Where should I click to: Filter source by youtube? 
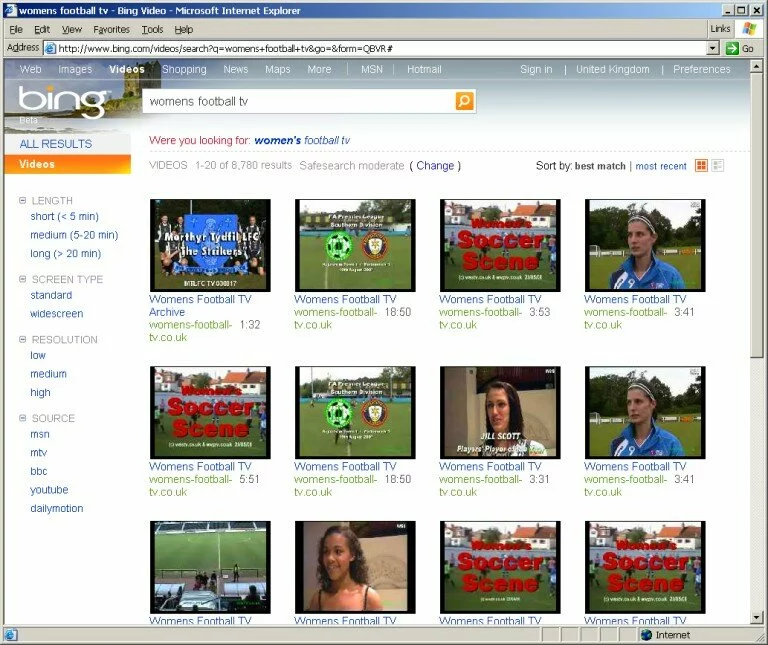49,490
